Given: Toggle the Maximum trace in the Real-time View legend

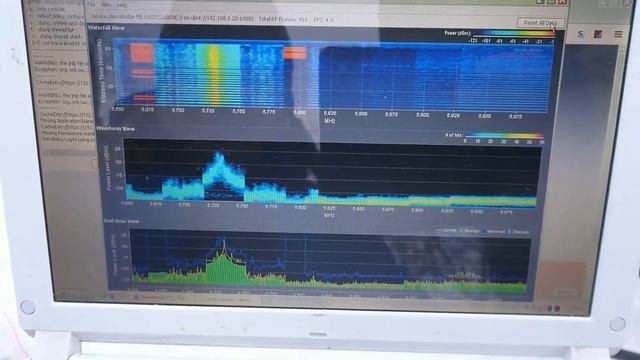Looking at the screenshot, I should click(493, 231).
